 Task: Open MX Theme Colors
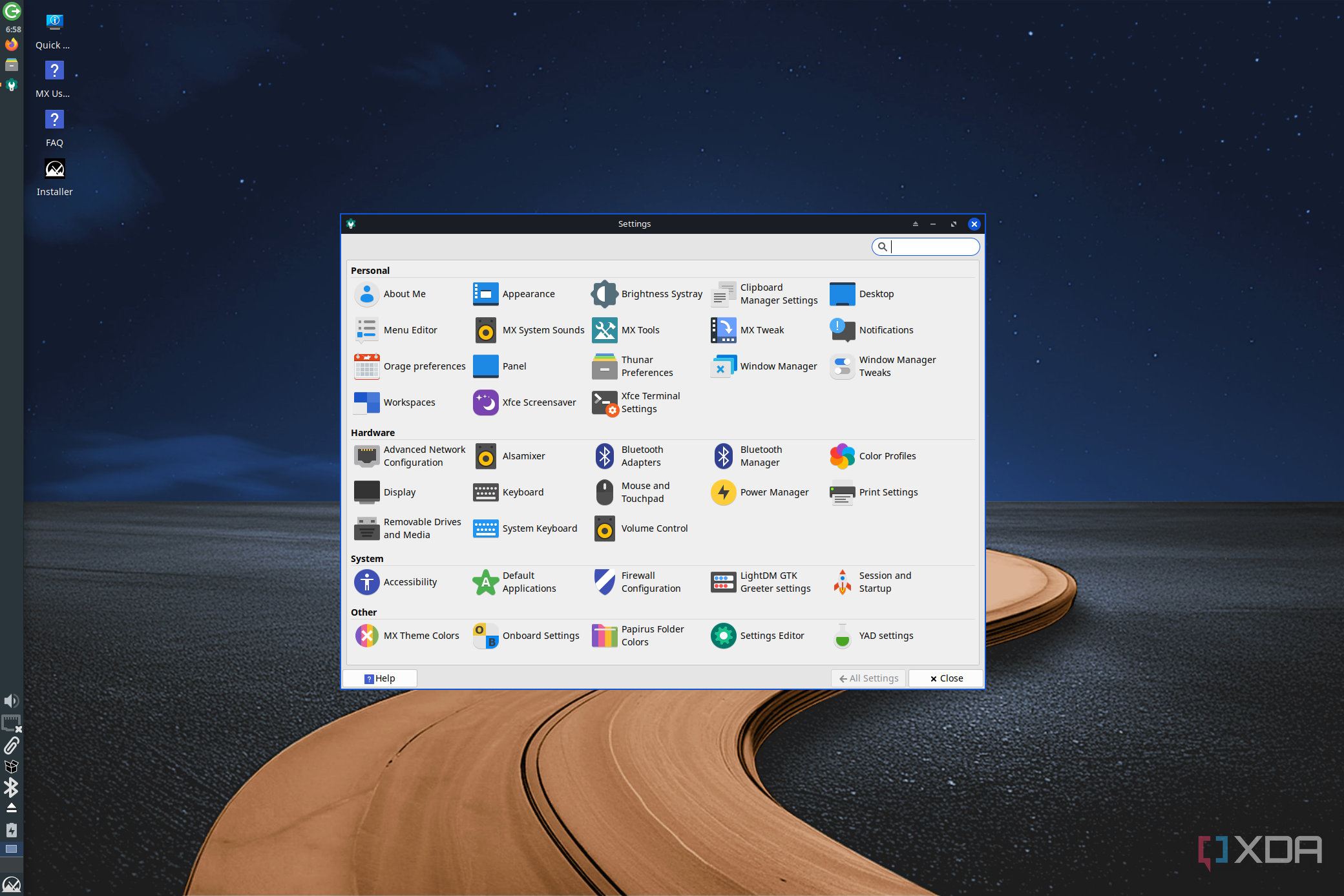(x=407, y=636)
